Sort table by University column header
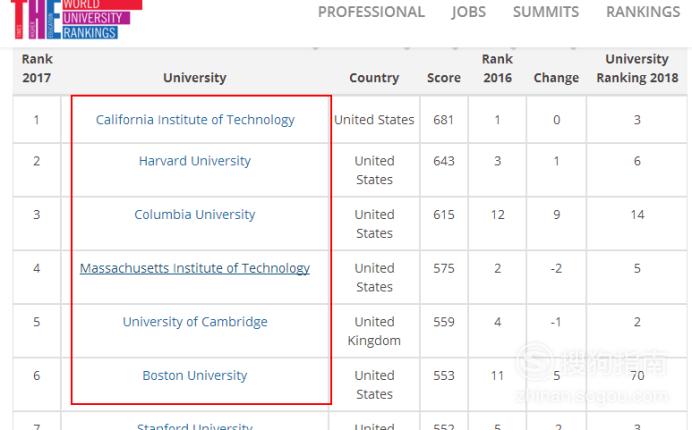692x430 pixels. 195,78
